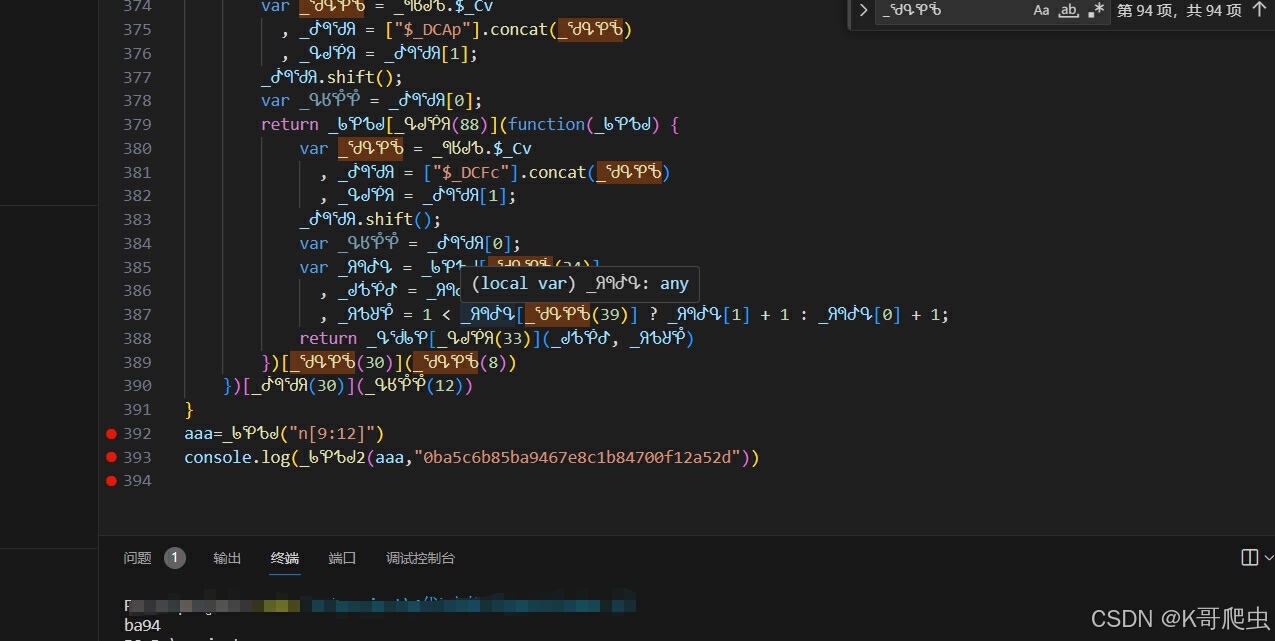Switch to the 终端 (Terminal) tab

point(285,558)
